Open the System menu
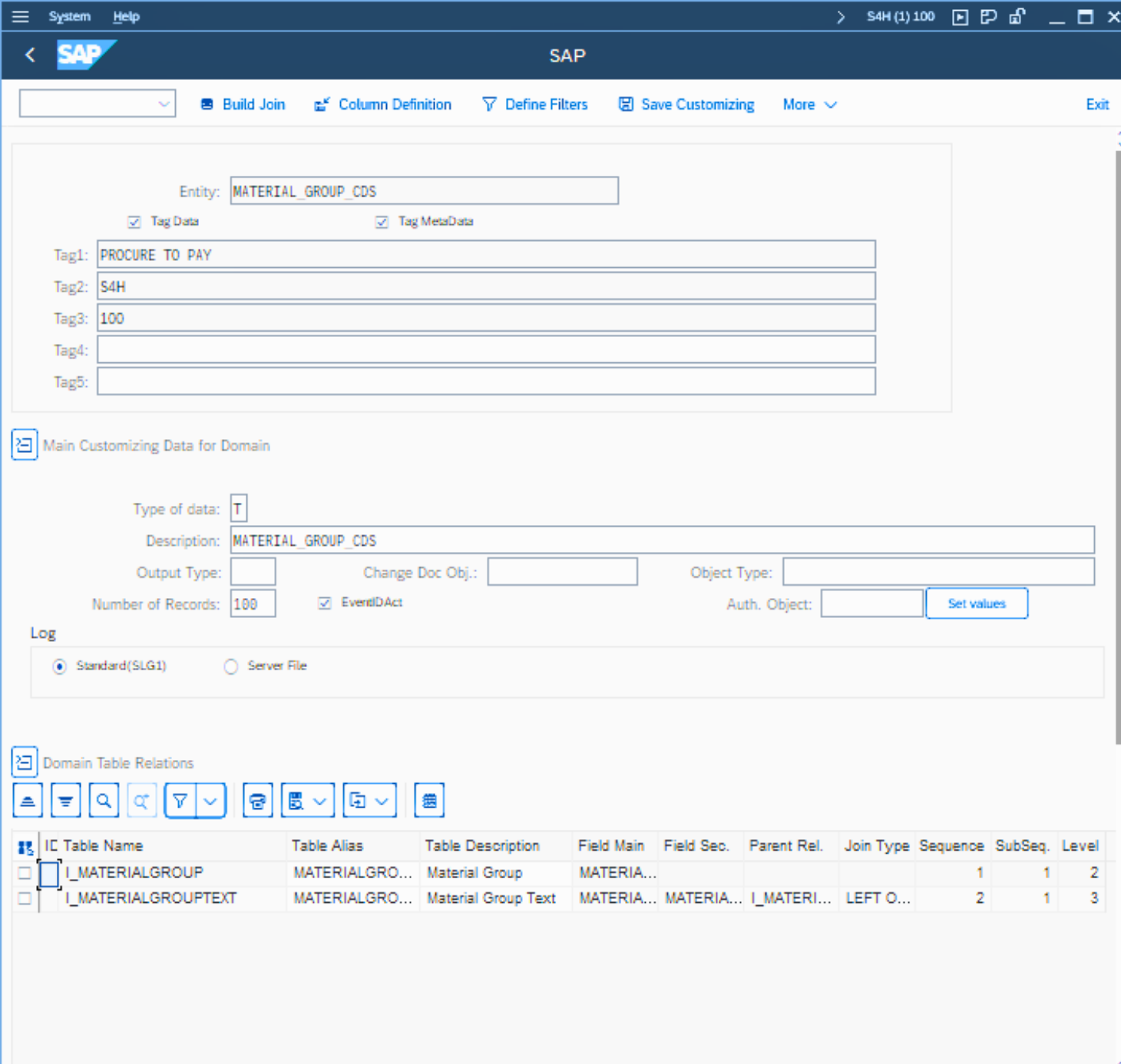The image size is (1121, 1064). (x=69, y=16)
